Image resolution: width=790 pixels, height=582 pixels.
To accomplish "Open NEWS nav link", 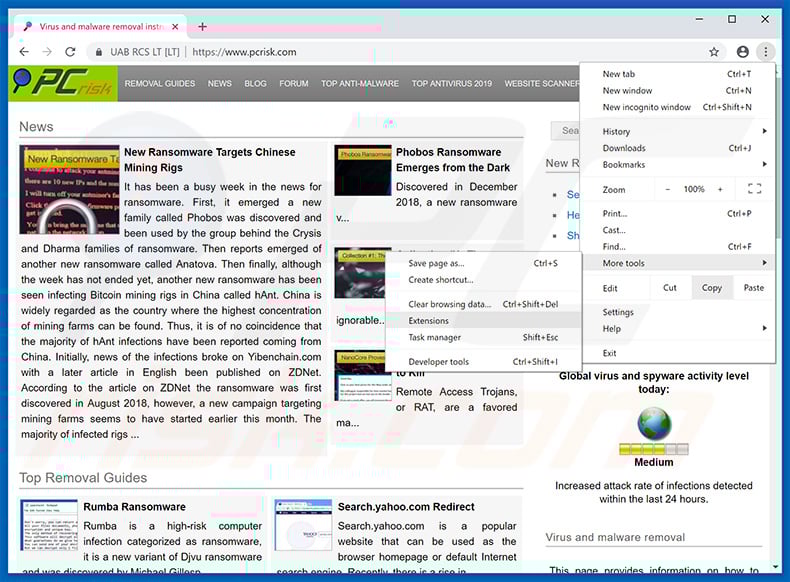I will (220, 84).
